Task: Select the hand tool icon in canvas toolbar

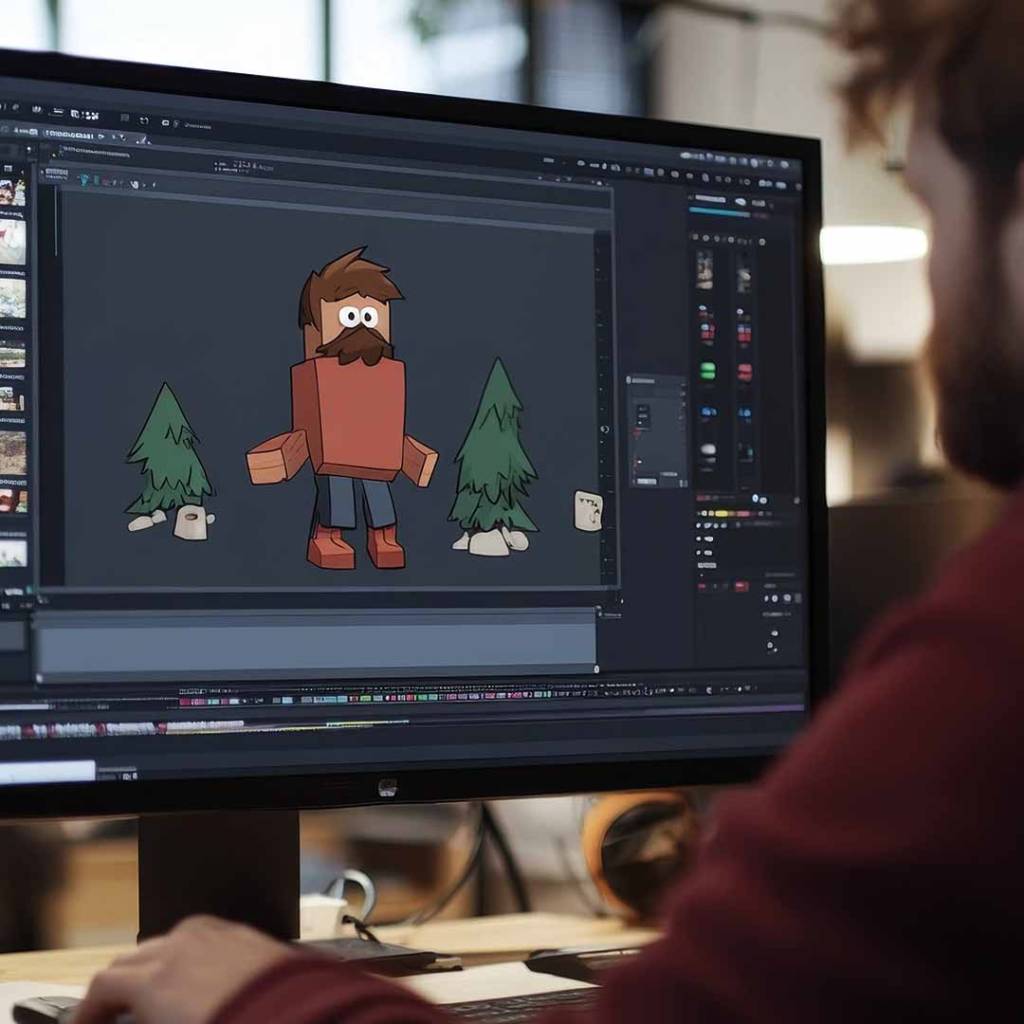Action: click(135, 184)
